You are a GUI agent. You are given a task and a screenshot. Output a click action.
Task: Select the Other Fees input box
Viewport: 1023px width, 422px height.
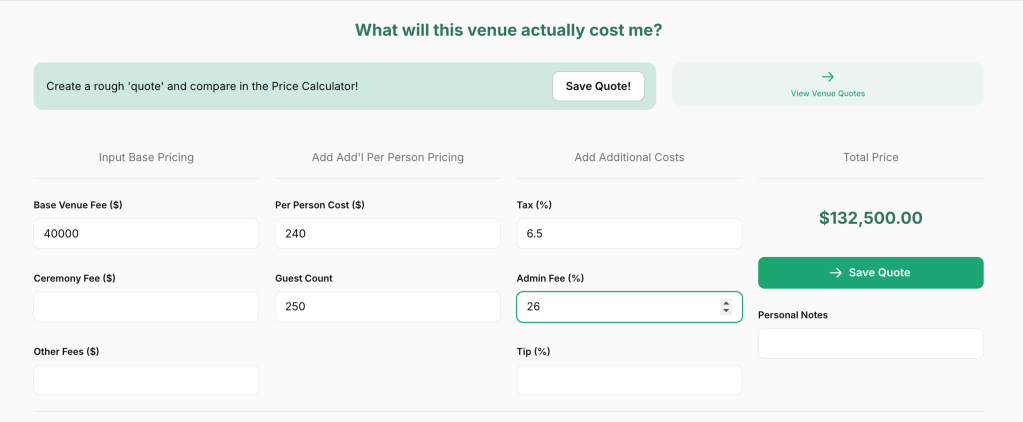(146, 380)
